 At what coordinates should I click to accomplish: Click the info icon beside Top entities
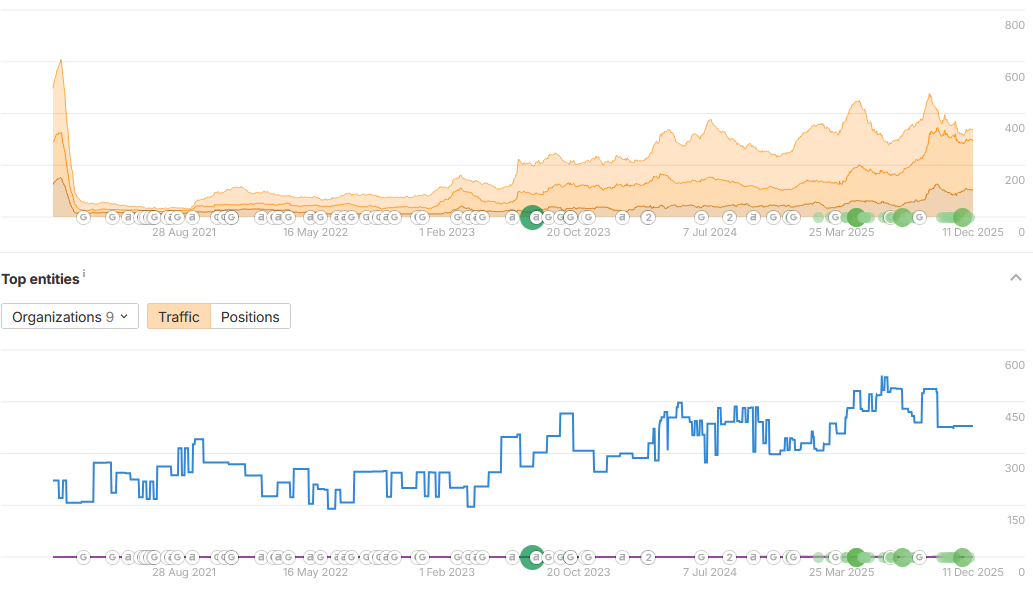click(x=84, y=274)
